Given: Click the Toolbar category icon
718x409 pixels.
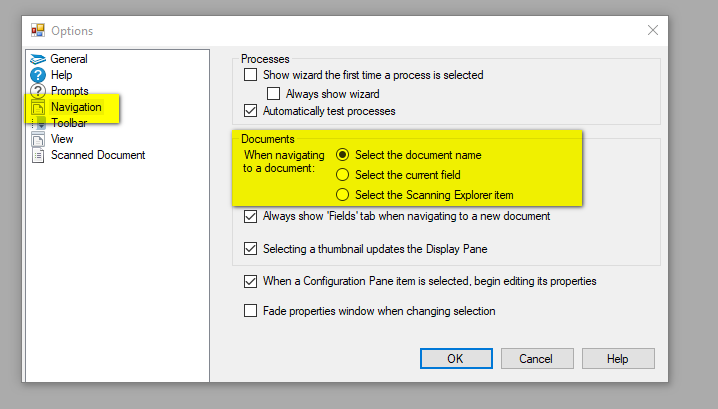Looking at the screenshot, I should (x=38, y=123).
